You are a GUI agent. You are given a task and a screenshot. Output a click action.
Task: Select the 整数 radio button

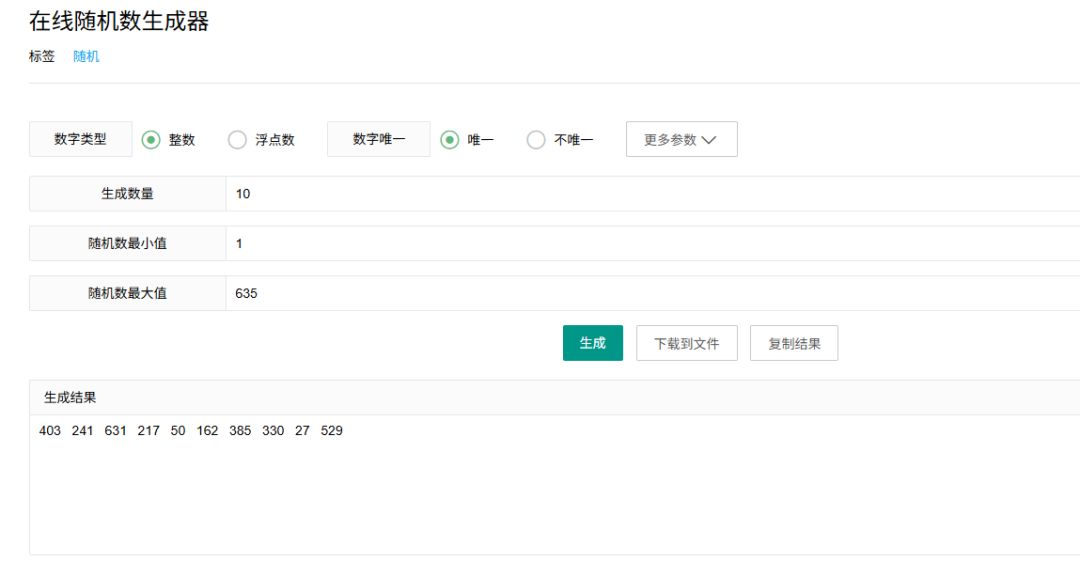[x=151, y=140]
